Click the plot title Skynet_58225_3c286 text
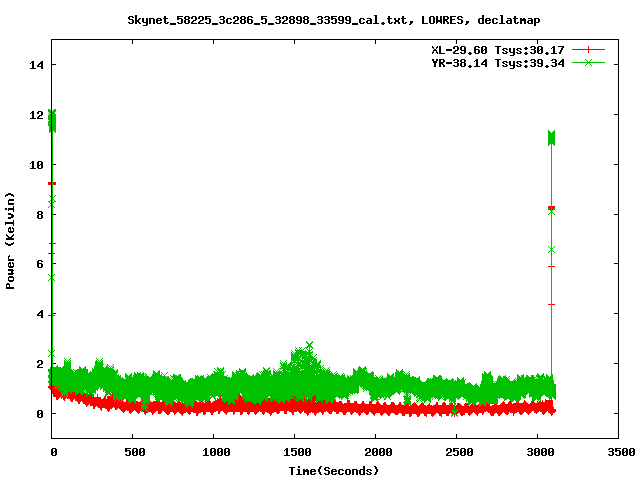 pos(333,20)
